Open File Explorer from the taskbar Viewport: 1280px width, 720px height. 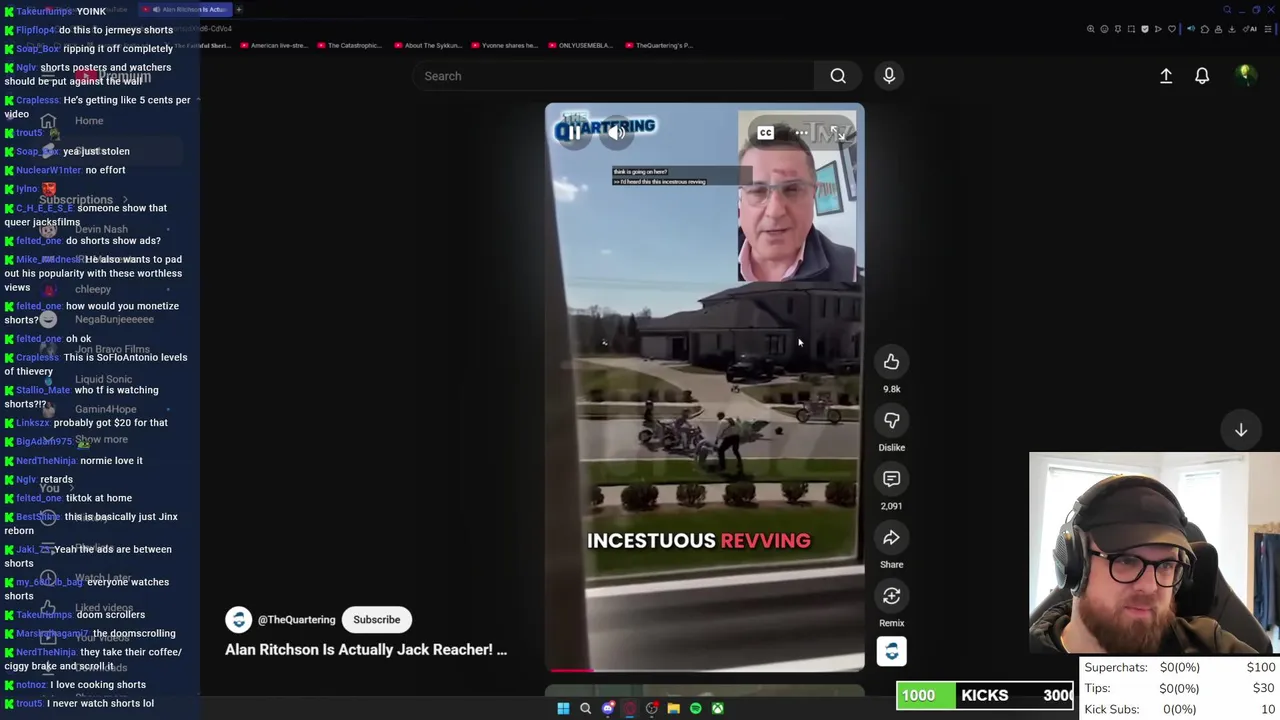point(673,709)
